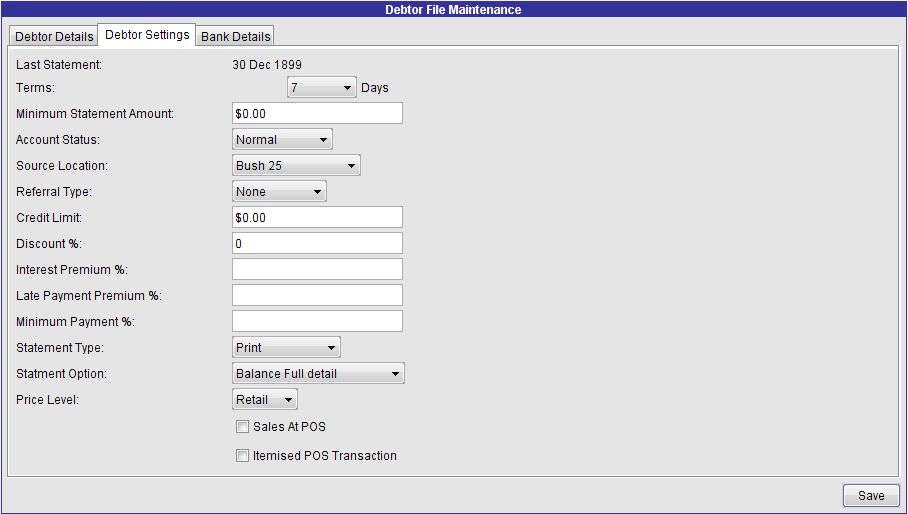
Task: Select the Debtor Settings tab
Action: (147, 35)
